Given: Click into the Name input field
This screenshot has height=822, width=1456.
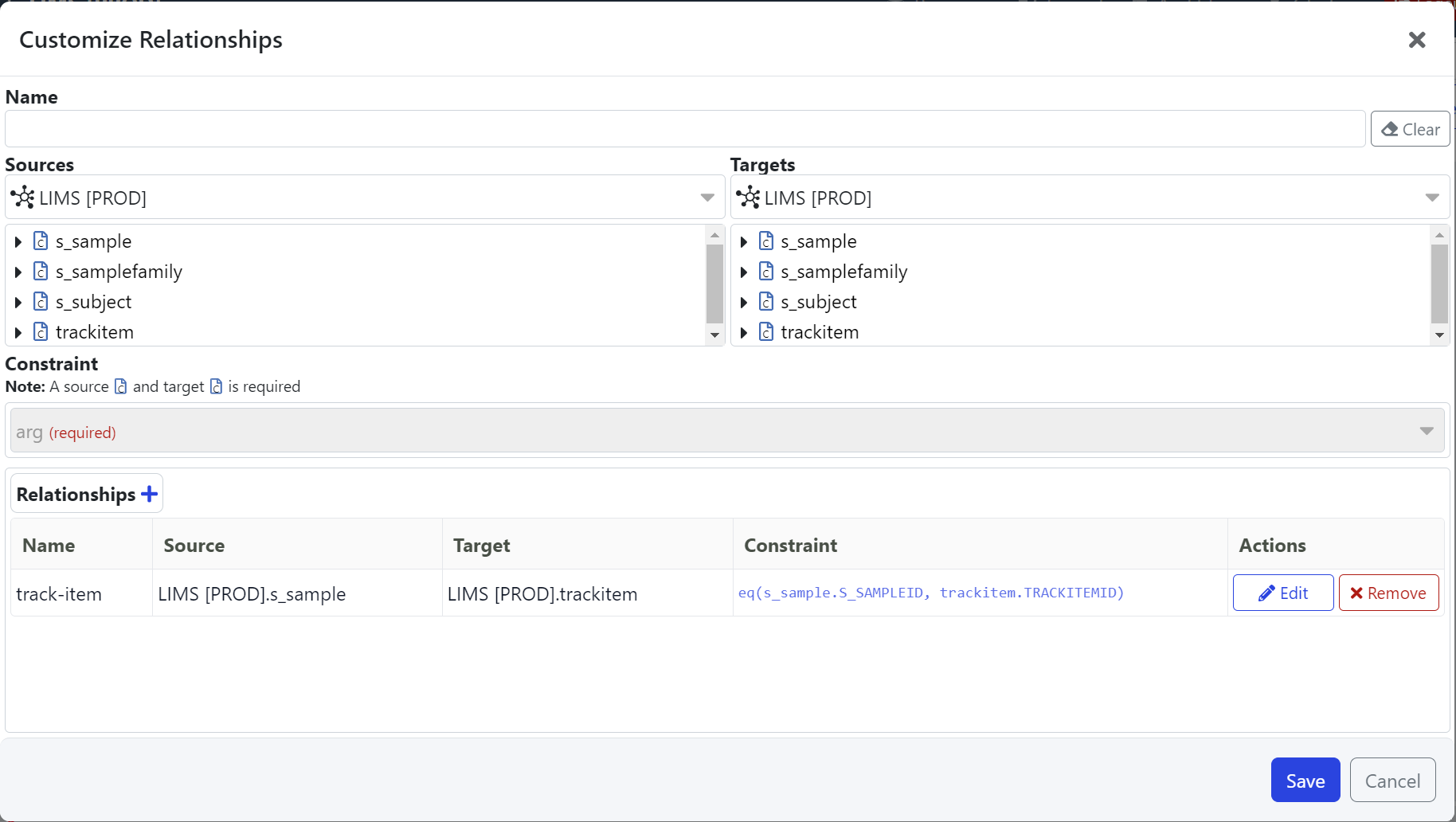Looking at the screenshot, I should [685, 129].
